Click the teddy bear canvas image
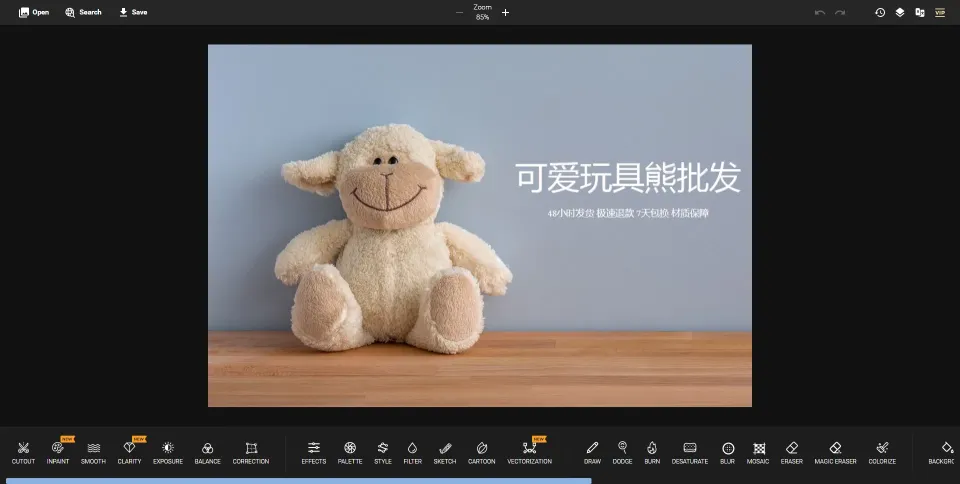Viewport: 960px width, 484px height. pyautogui.click(x=400, y=240)
